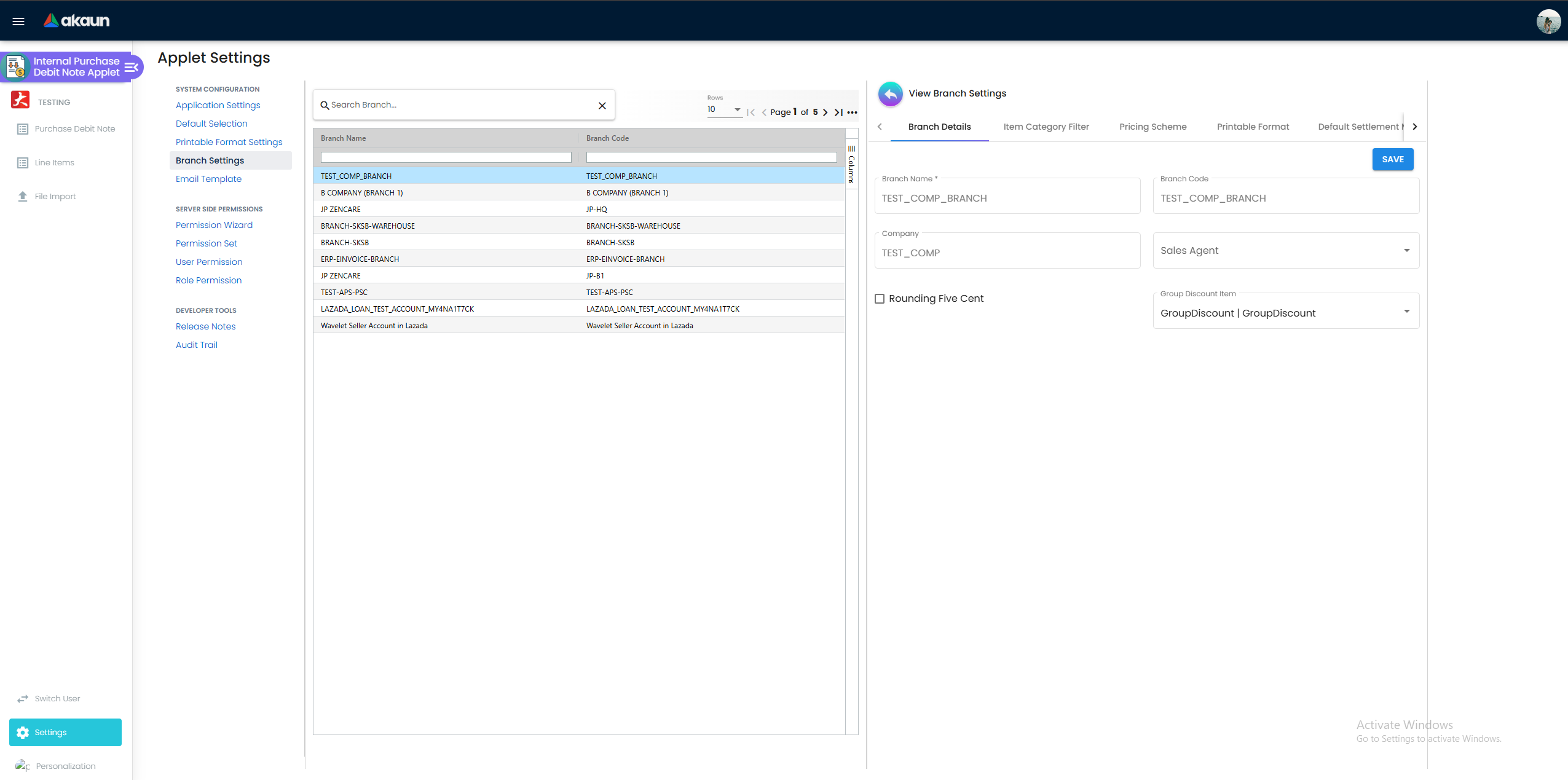Switch to the Item Category Filter tab
This screenshot has height=780, width=1568.
[x=1046, y=127]
